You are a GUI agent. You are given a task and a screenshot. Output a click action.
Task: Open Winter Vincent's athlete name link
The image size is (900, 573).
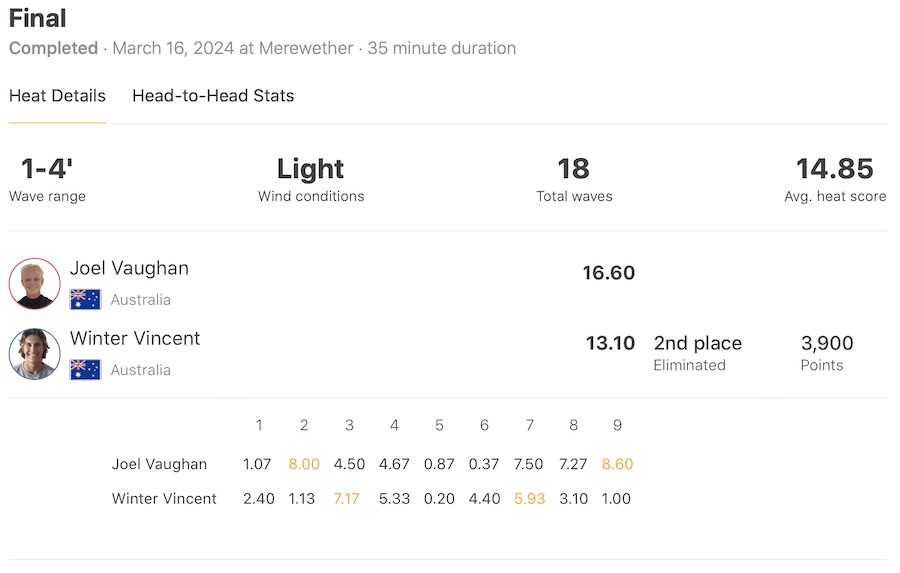coord(135,339)
